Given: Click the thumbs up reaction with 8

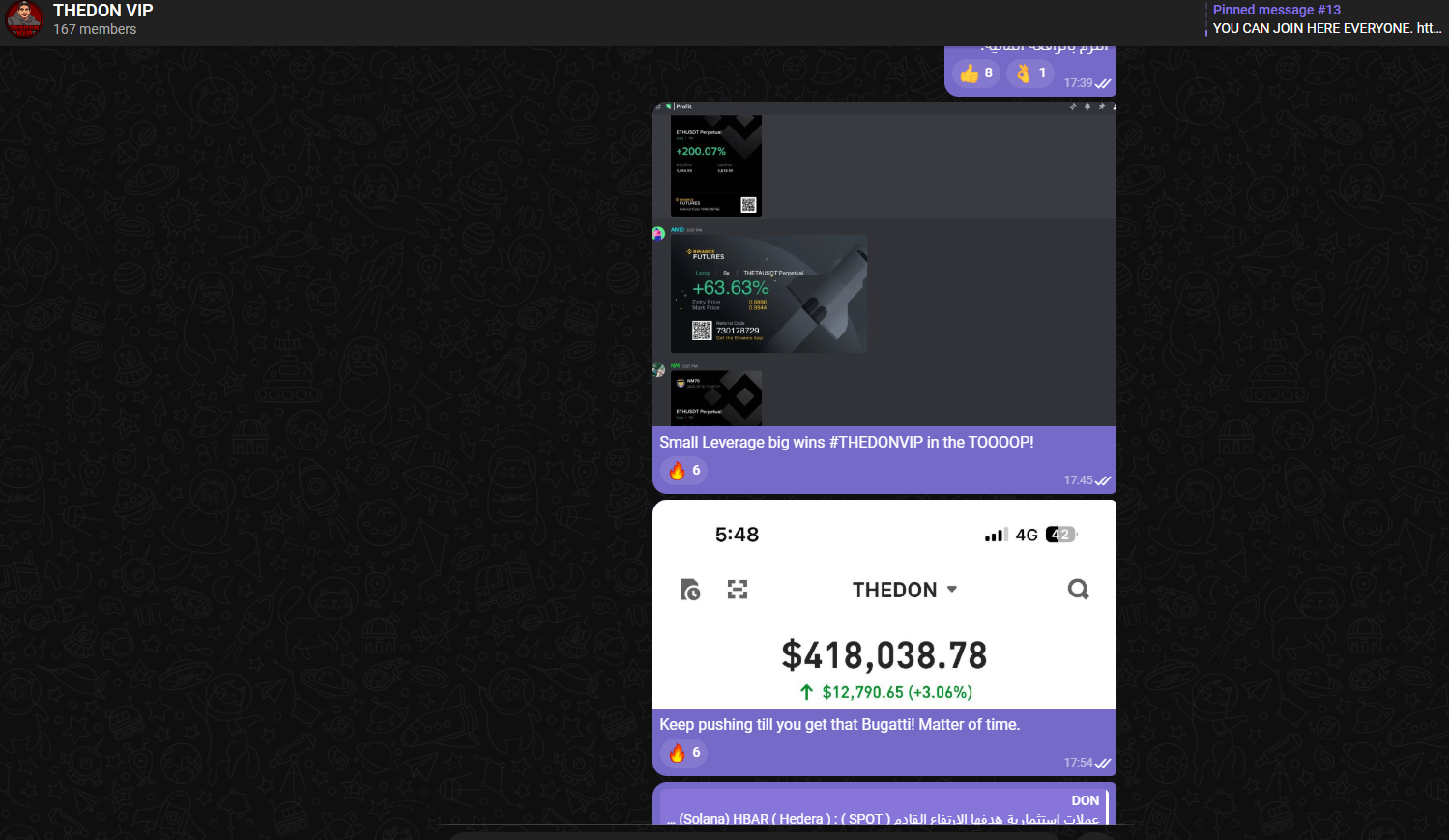Looking at the screenshot, I should click(976, 73).
